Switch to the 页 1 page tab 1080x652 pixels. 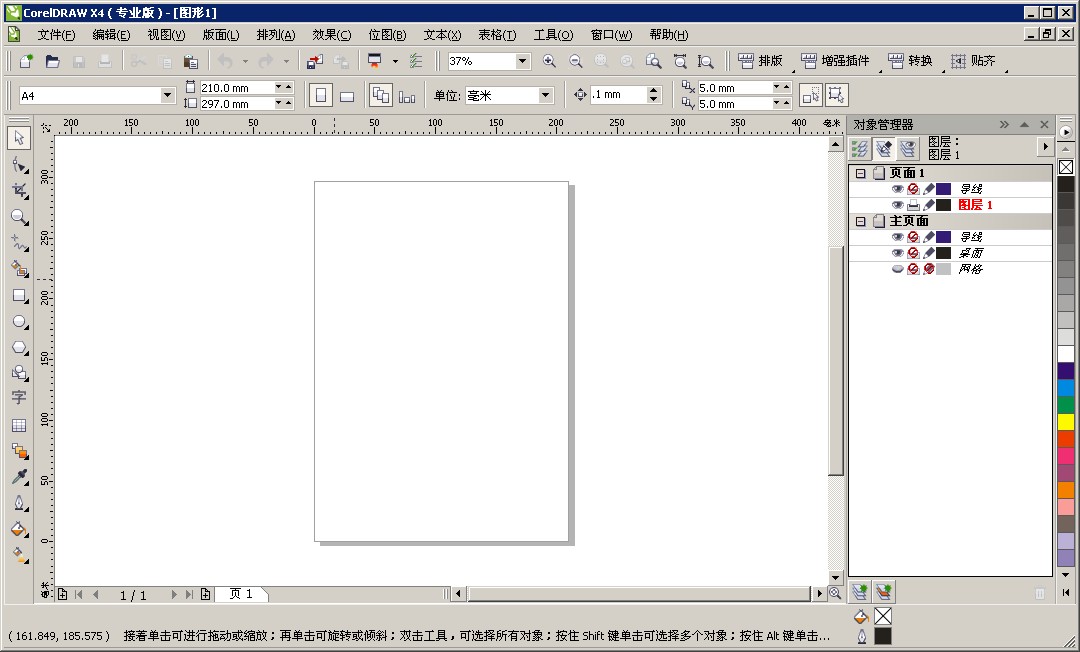242,593
